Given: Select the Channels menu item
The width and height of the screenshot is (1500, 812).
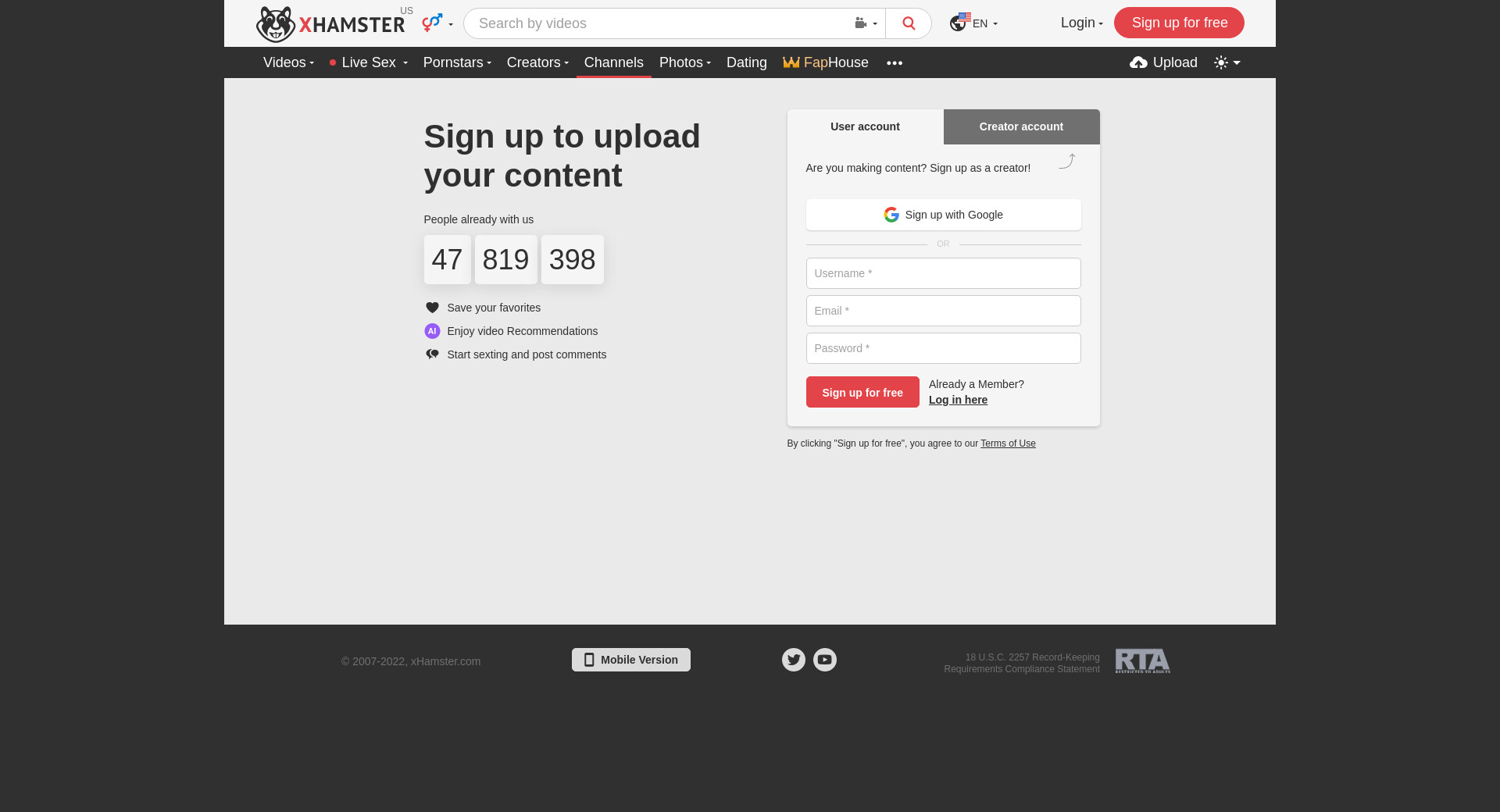Looking at the screenshot, I should coord(614,62).
